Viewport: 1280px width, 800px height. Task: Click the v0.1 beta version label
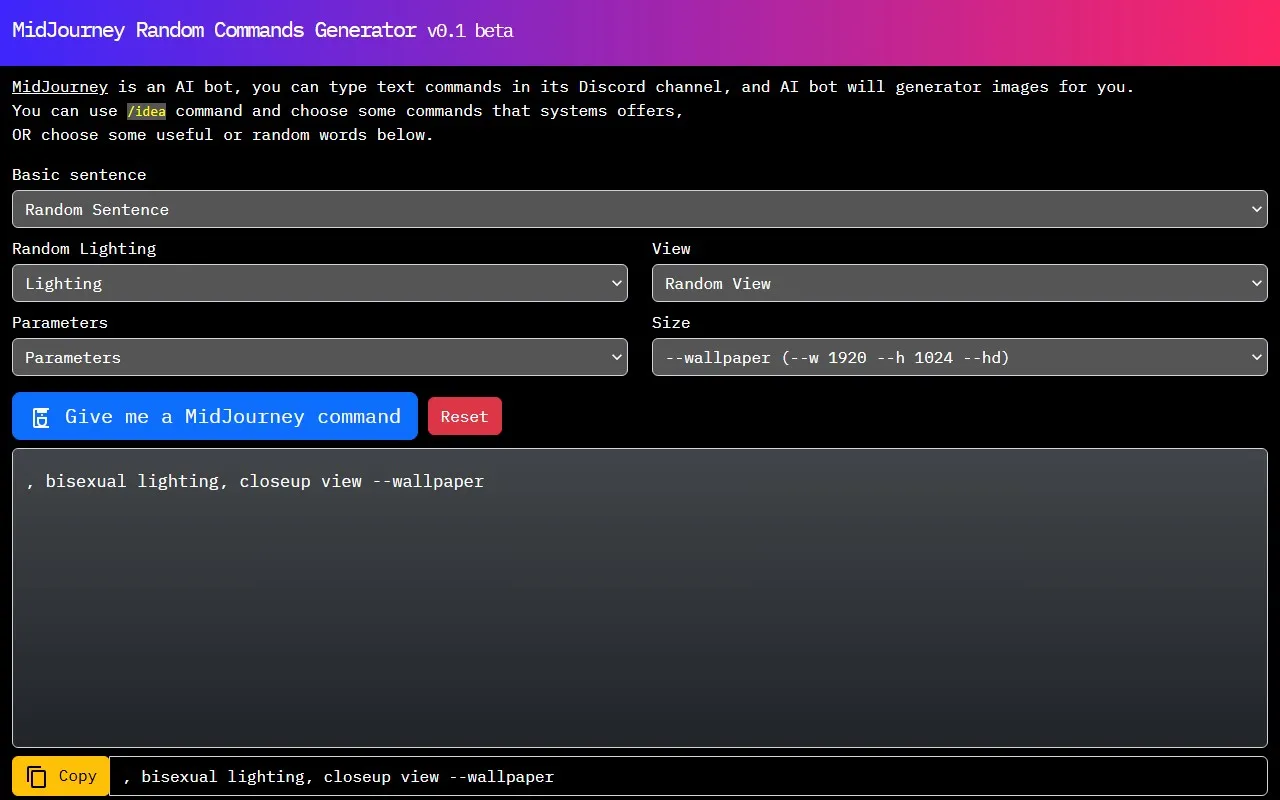(x=471, y=31)
